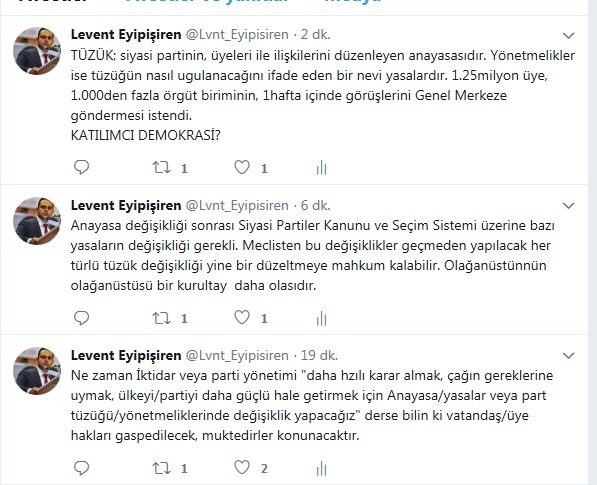This screenshot has width=597, height=485.
Task: Reply to the 19 dk. tweet
Action: pos(81,467)
